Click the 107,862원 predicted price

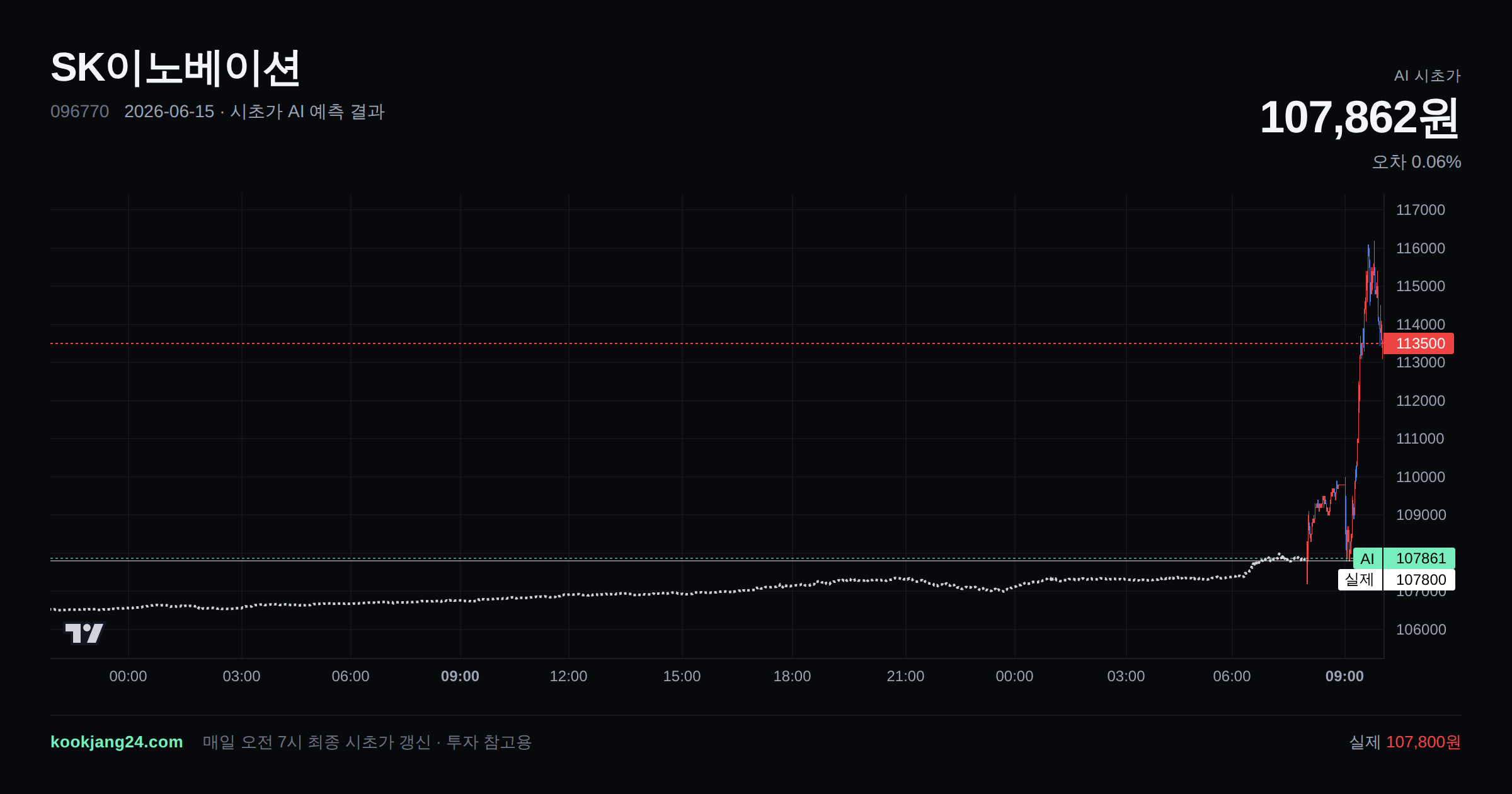(x=1360, y=118)
